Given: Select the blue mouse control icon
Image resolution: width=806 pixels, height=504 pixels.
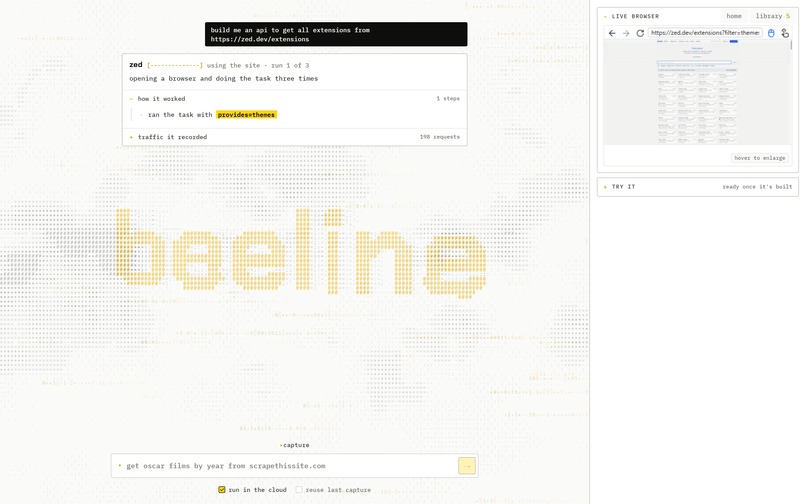Looking at the screenshot, I should pos(771,33).
